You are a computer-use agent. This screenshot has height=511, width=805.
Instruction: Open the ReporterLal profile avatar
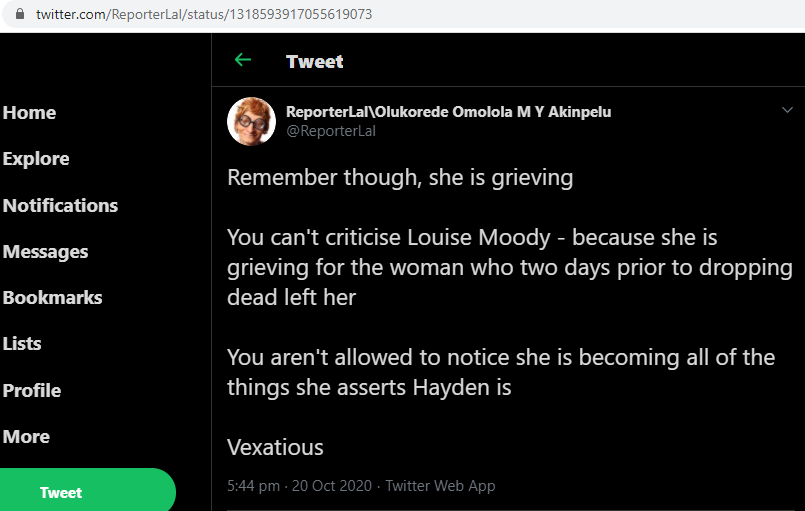point(252,121)
